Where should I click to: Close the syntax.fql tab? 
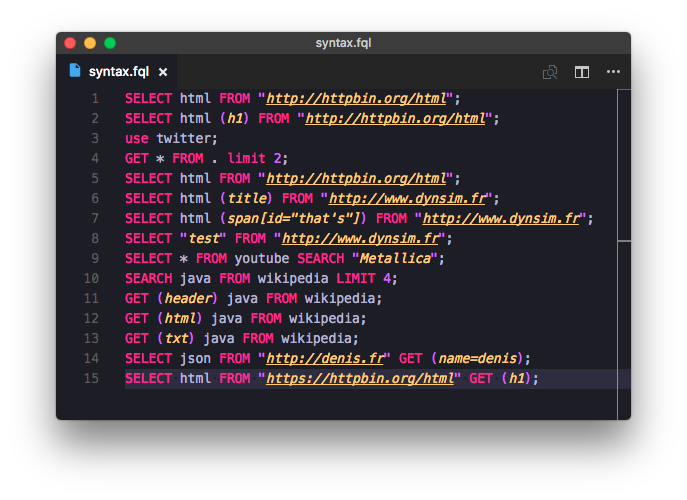tap(163, 72)
